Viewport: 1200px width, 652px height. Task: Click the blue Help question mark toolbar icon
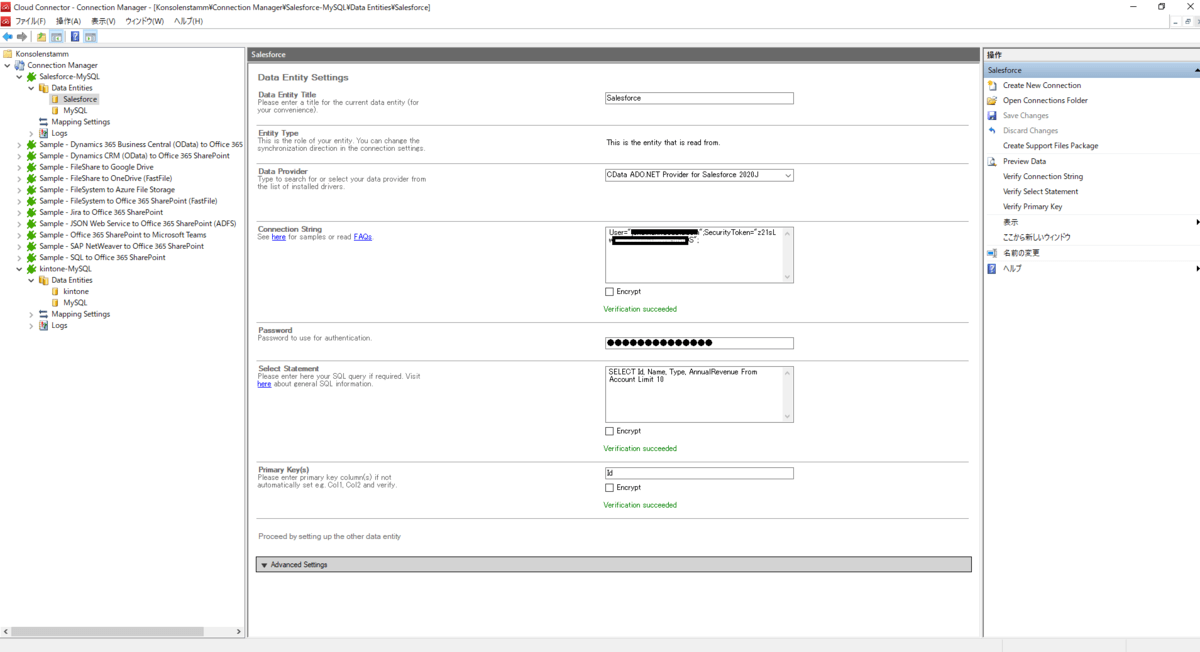coord(75,37)
